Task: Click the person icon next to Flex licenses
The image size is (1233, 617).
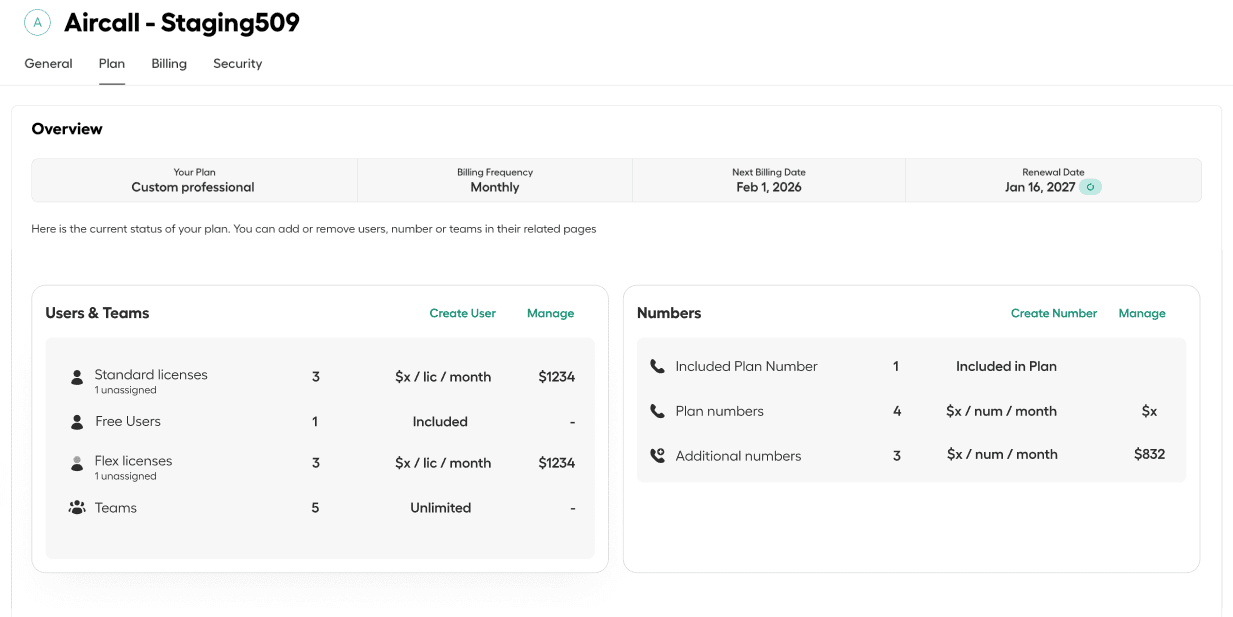Action: [77, 463]
